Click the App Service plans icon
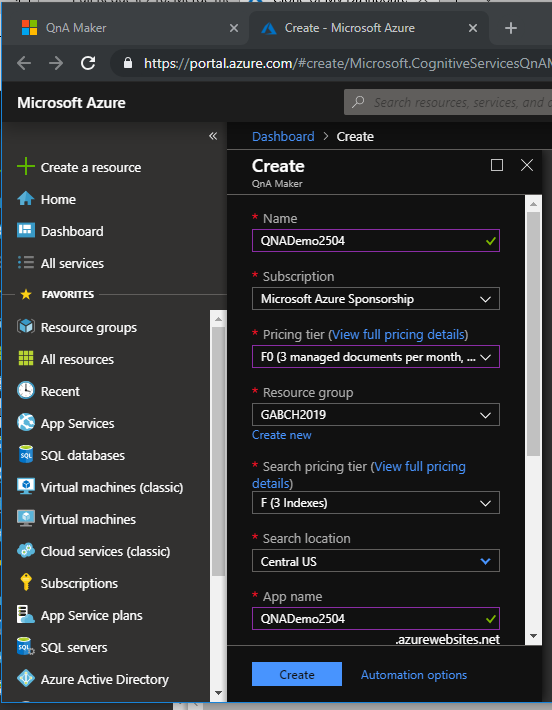 [26, 614]
